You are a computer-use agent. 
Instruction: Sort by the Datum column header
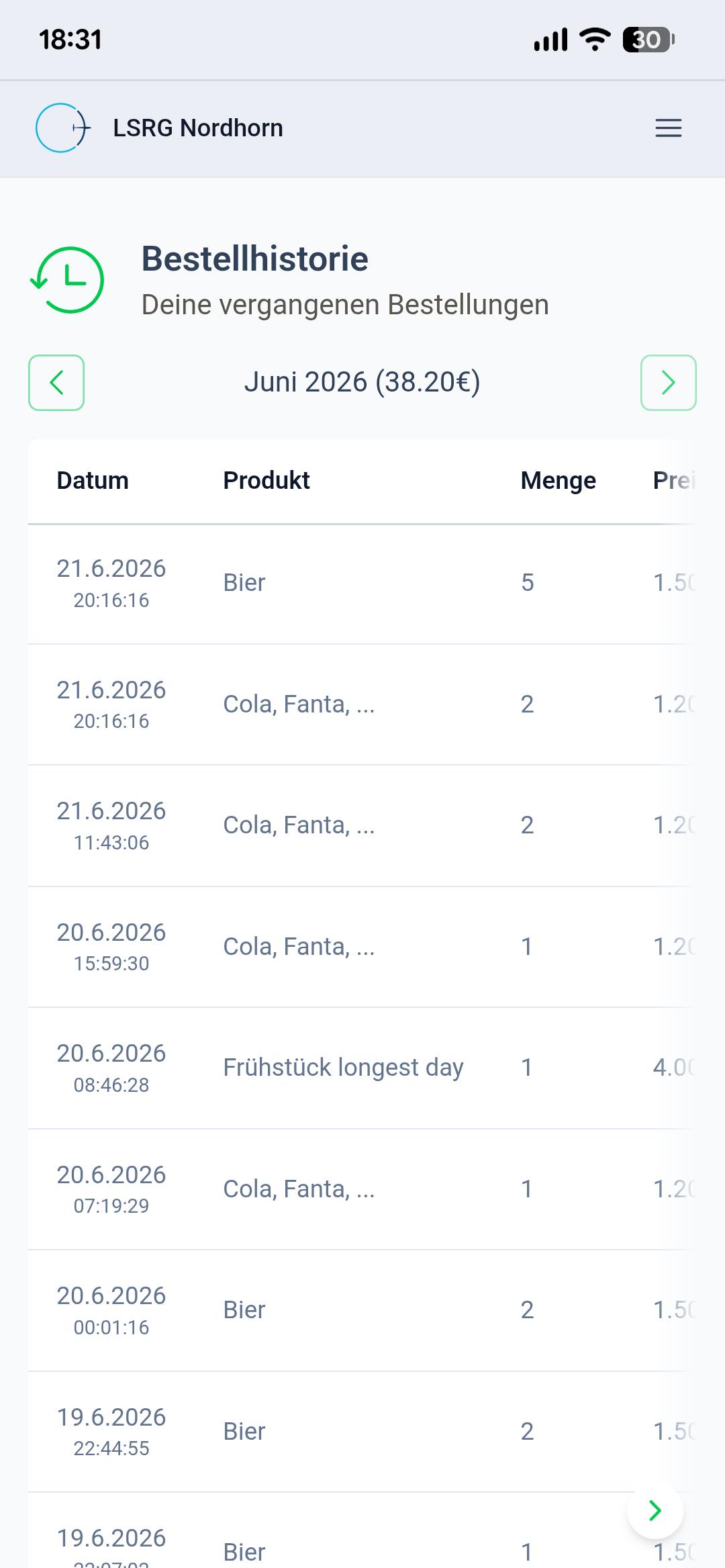[x=93, y=481]
